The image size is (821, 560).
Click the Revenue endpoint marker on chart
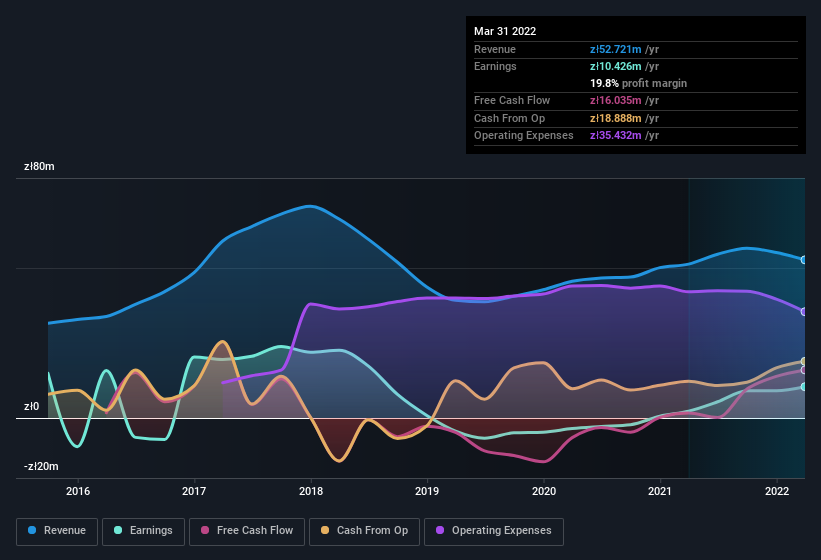(804, 260)
